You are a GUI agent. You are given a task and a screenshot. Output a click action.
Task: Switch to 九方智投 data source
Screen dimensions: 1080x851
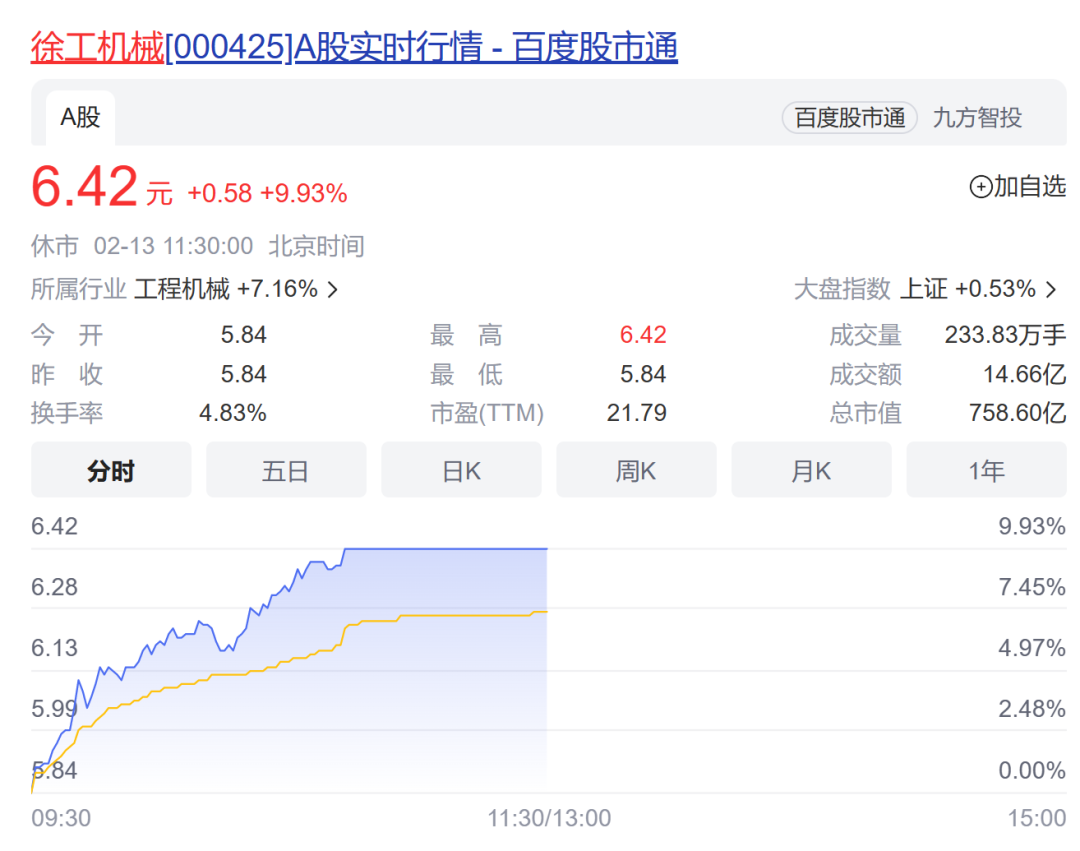pyautogui.click(x=977, y=118)
